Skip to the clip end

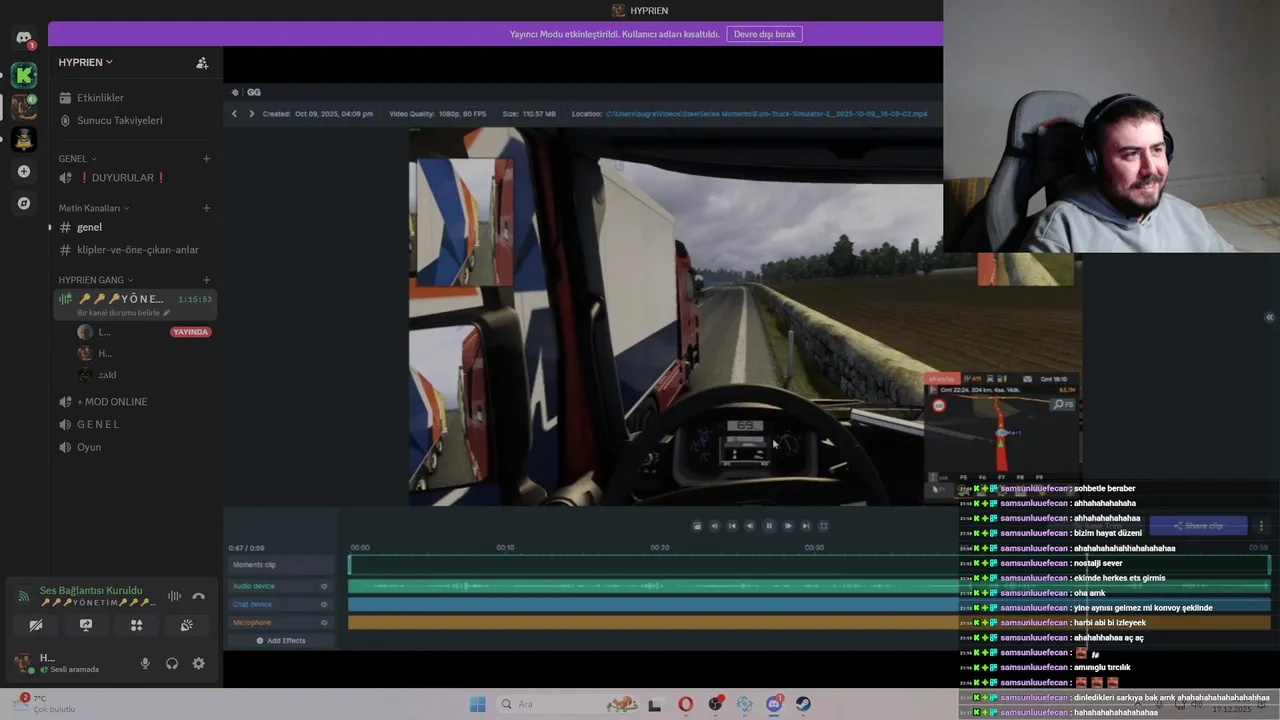click(806, 526)
